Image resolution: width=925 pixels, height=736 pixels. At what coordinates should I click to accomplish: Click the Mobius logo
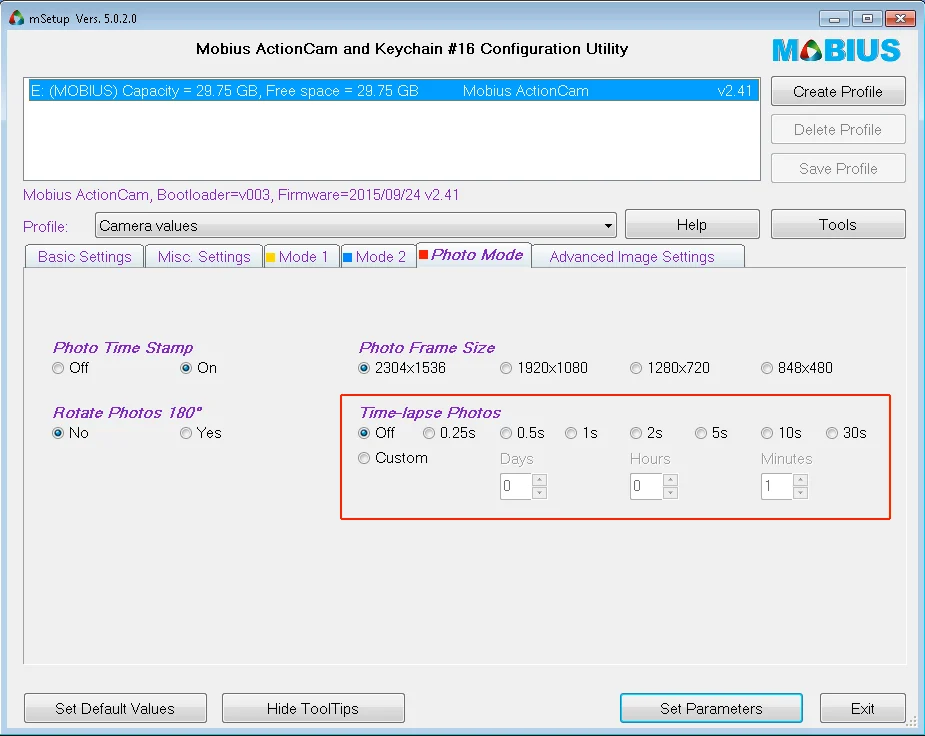[836, 50]
